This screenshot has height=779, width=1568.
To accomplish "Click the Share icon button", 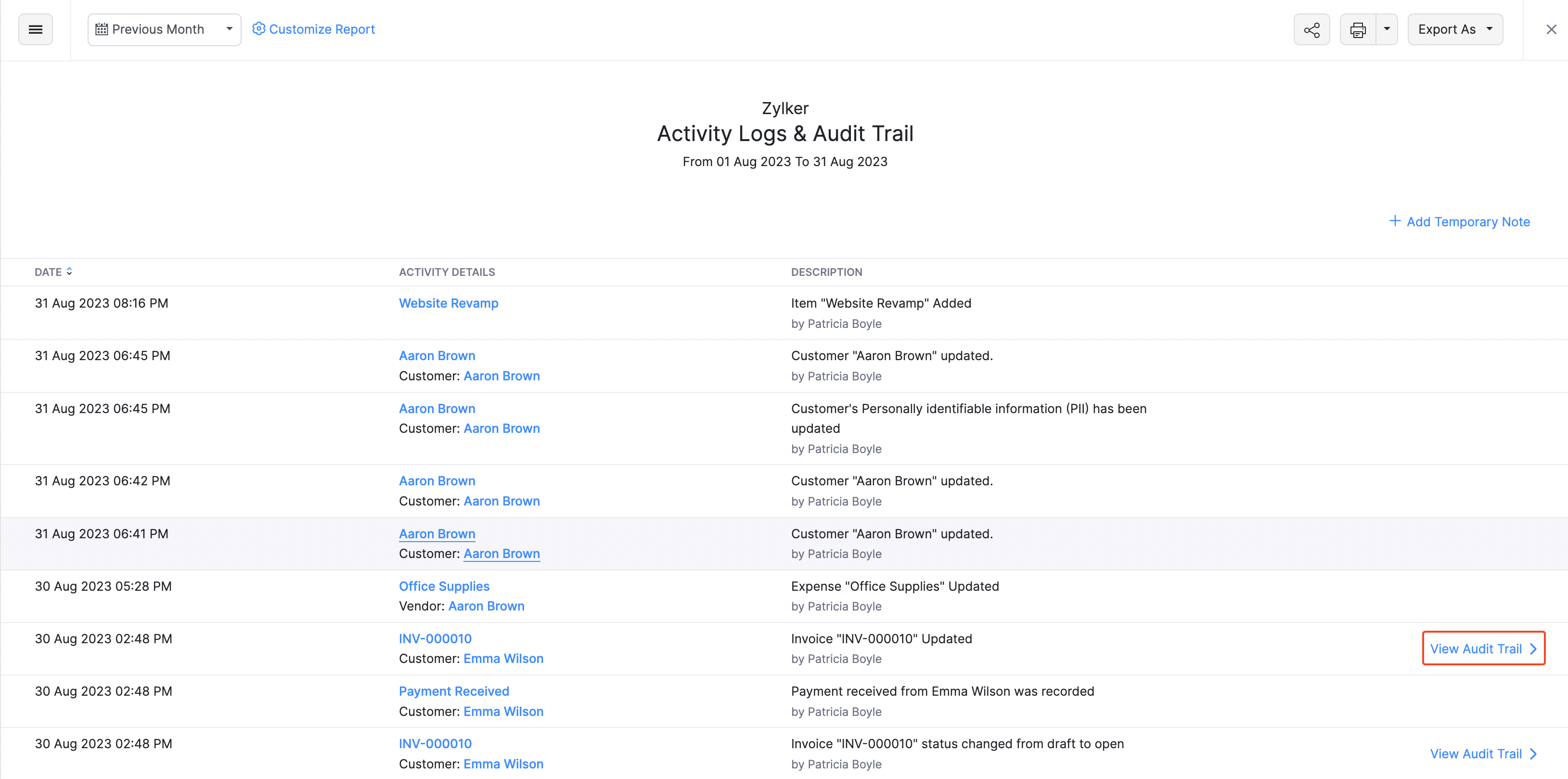I will pyautogui.click(x=1311, y=29).
